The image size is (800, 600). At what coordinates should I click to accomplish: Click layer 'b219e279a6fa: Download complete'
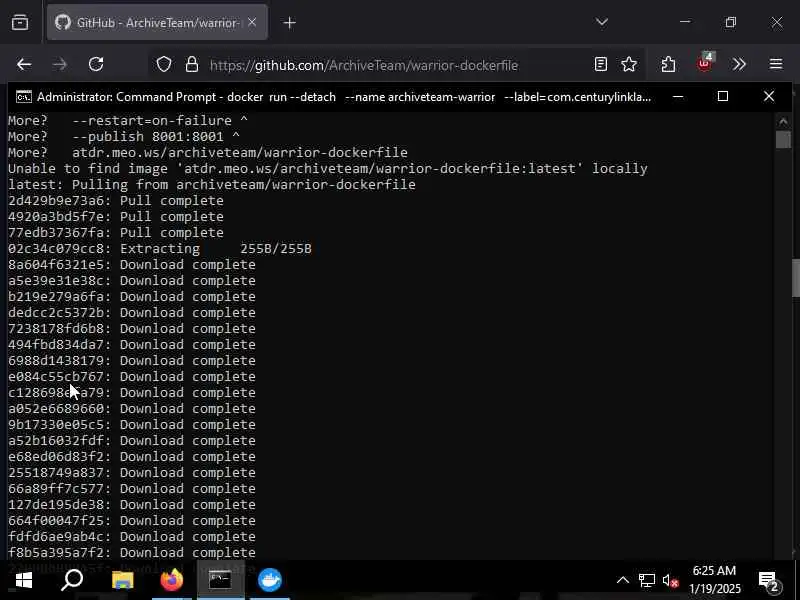132,296
